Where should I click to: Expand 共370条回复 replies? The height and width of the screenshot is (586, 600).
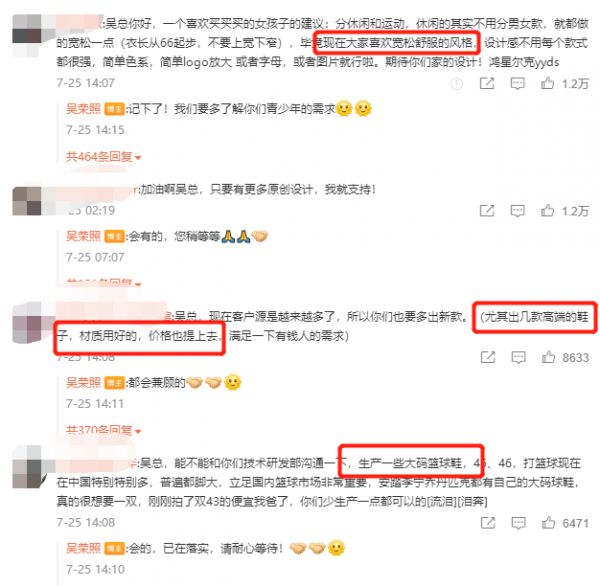pos(103,430)
